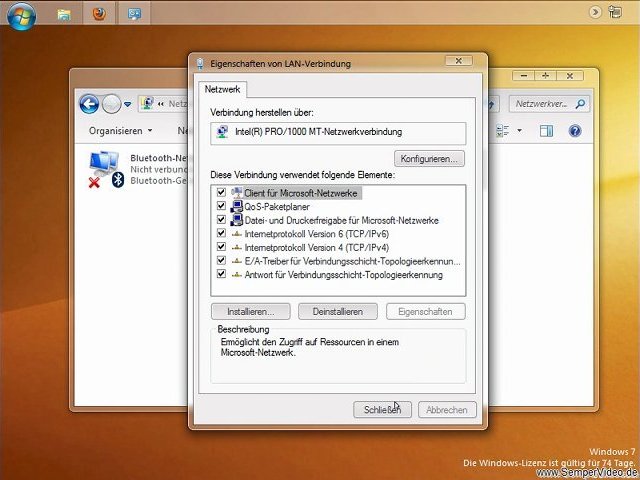
Task: Open Windows Explorer from the taskbar
Action: pos(64,14)
